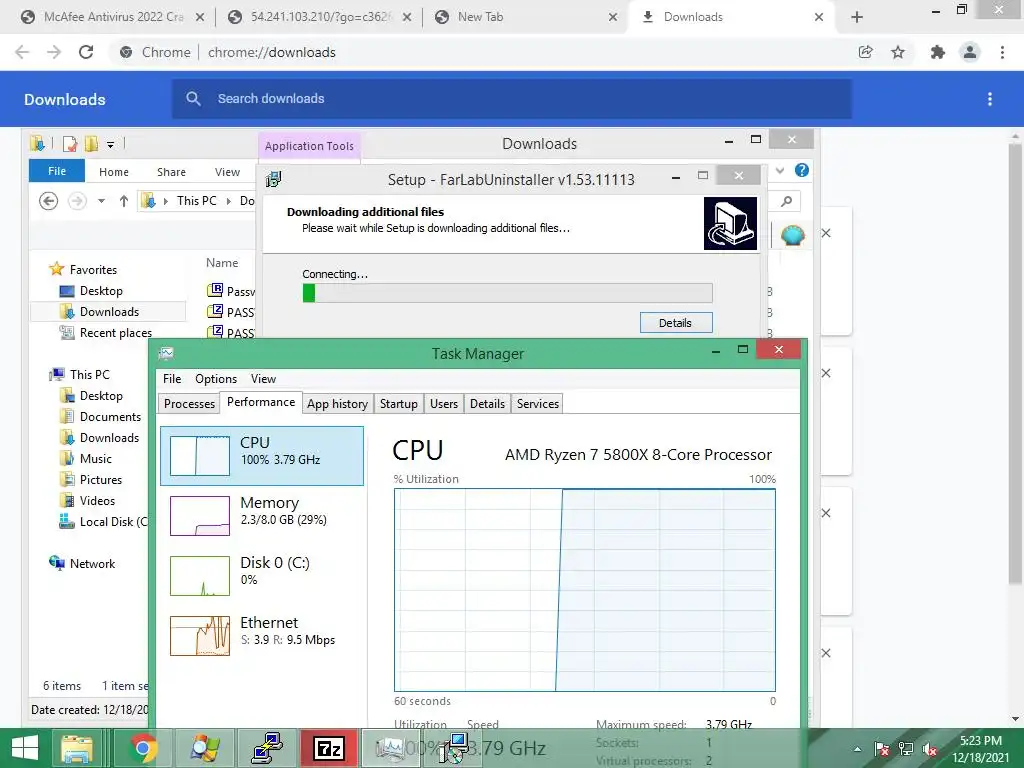Screen dimensions: 1024x768
Task: Close the McAfee Antivirus 2022 tab
Action: click(x=200, y=17)
